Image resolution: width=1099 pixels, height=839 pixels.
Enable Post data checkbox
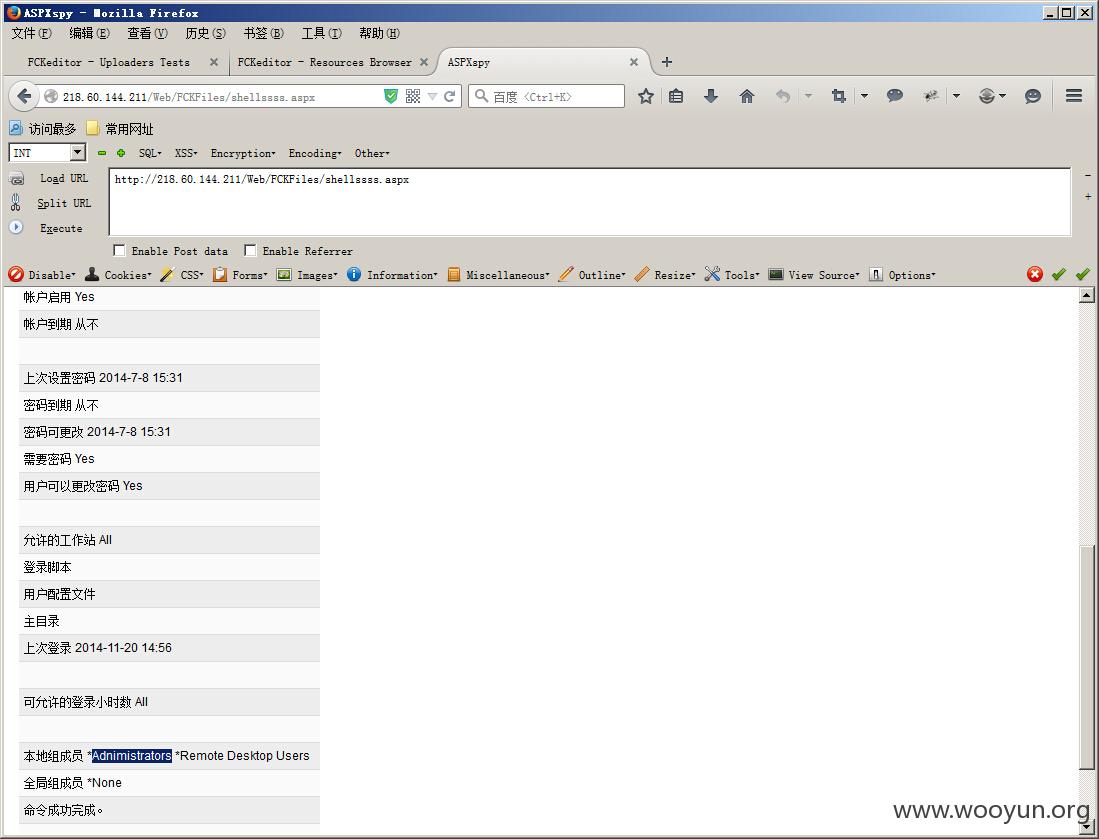point(119,250)
